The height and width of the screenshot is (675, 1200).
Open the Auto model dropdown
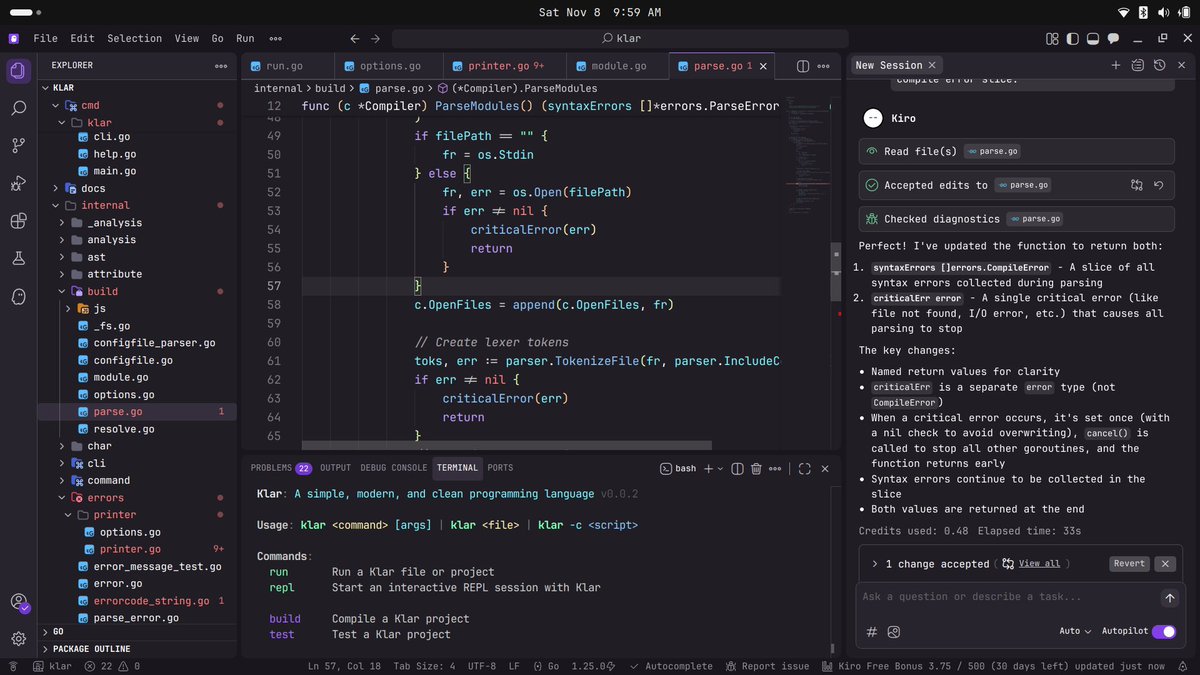1075,631
